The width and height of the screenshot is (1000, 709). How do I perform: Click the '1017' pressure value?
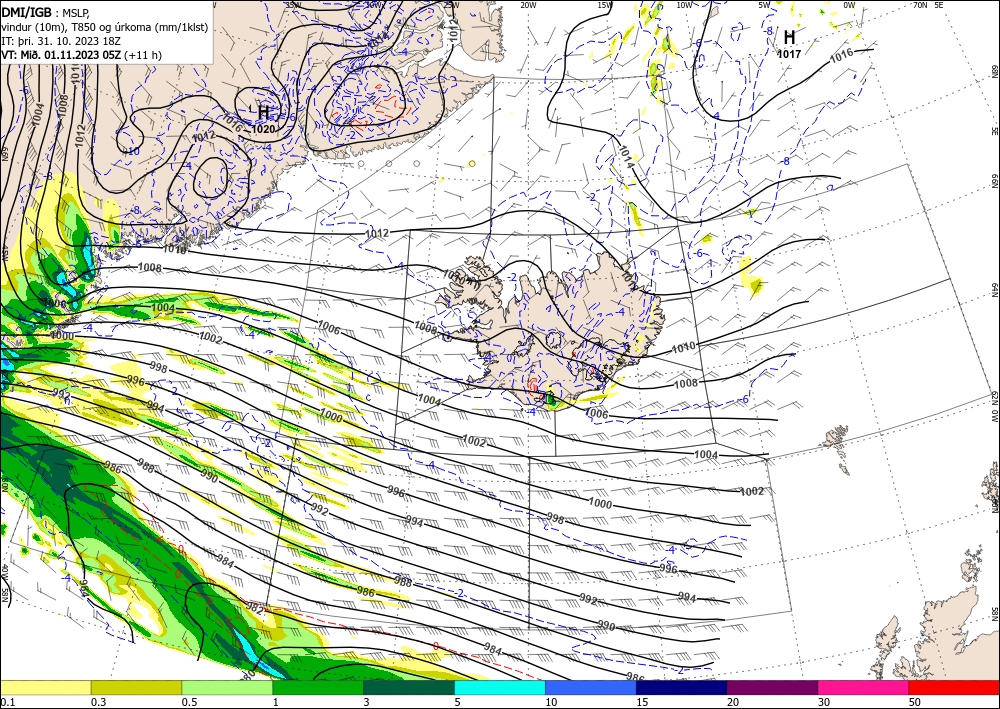[789, 54]
